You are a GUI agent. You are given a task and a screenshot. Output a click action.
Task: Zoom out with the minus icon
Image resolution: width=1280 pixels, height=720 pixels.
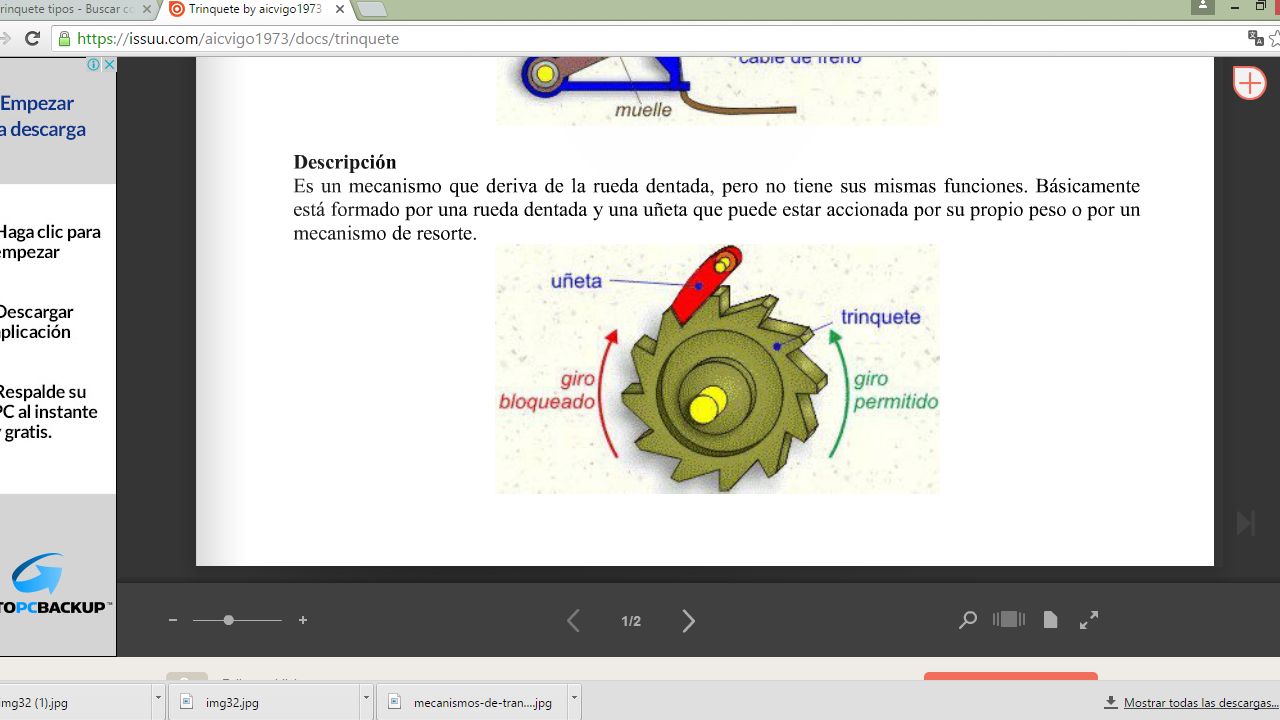(x=173, y=620)
